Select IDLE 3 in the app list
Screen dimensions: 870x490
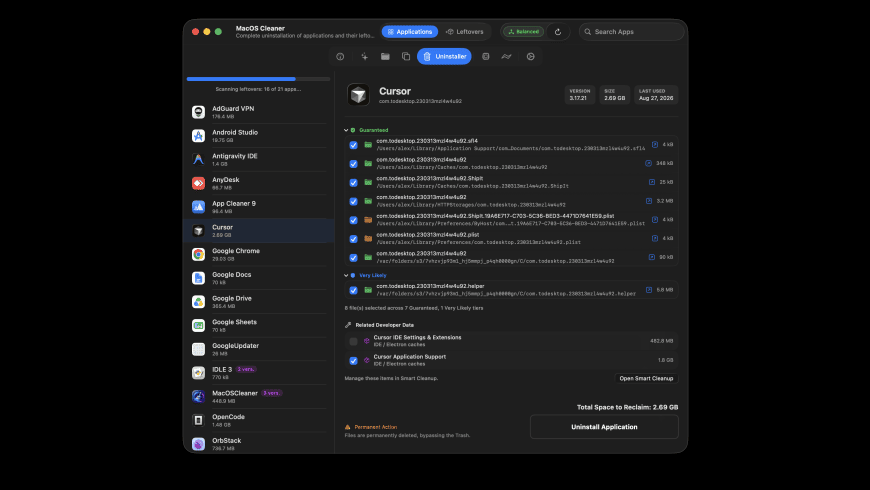pyautogui.click(x=259, y=373)
